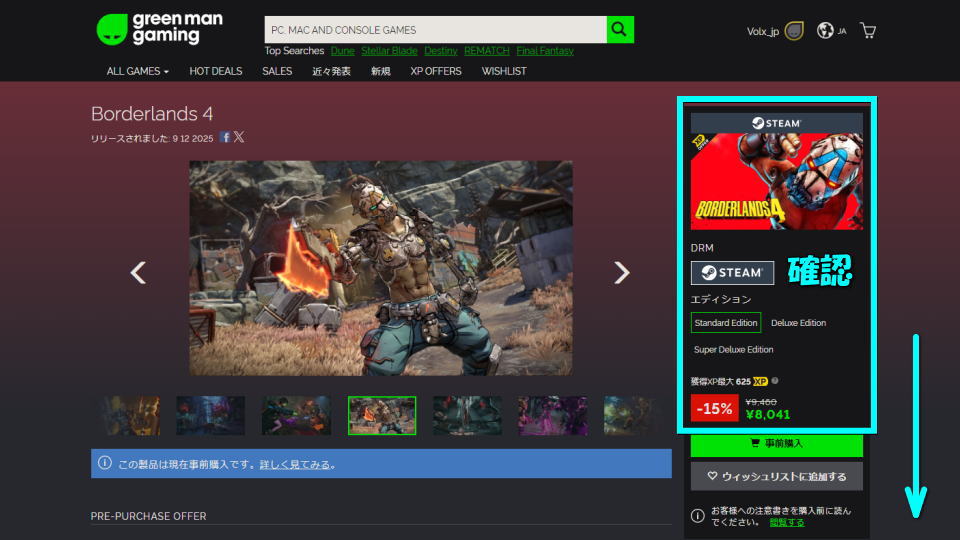Click the Dune top search link
Screen dimensions: 960x540
[342, 51]
